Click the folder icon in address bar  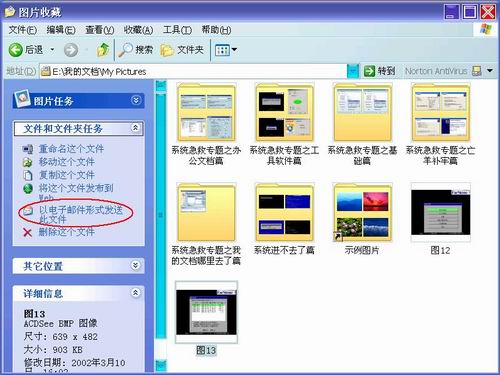46,71
